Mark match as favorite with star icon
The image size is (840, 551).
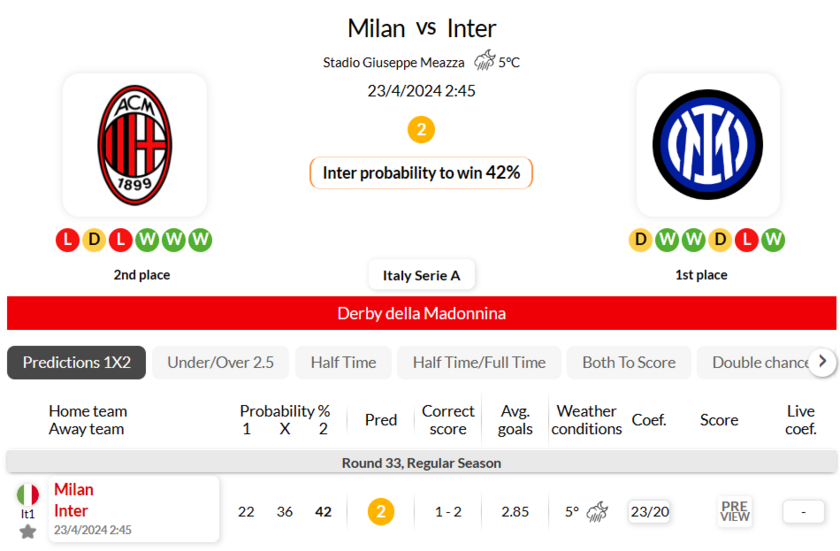(x=28, y=532)
